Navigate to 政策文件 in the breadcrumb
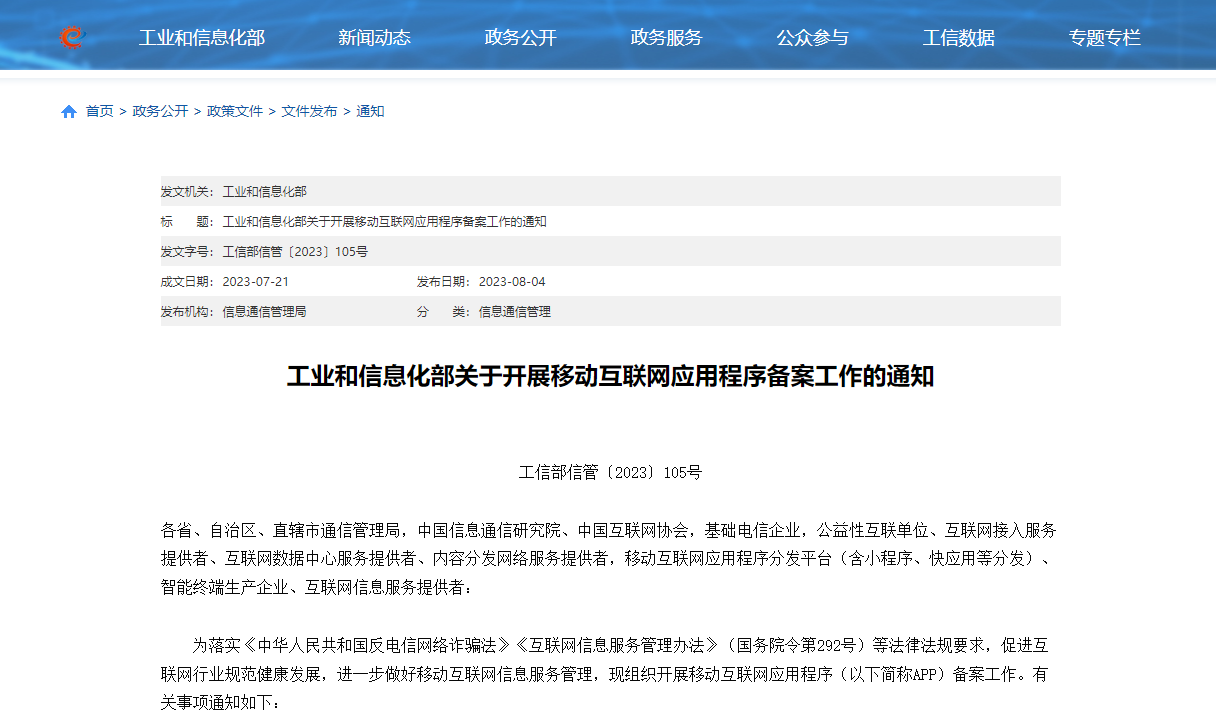Image resolution: width=1216 pixels, height=726 pixels. [x=235, y=111]
